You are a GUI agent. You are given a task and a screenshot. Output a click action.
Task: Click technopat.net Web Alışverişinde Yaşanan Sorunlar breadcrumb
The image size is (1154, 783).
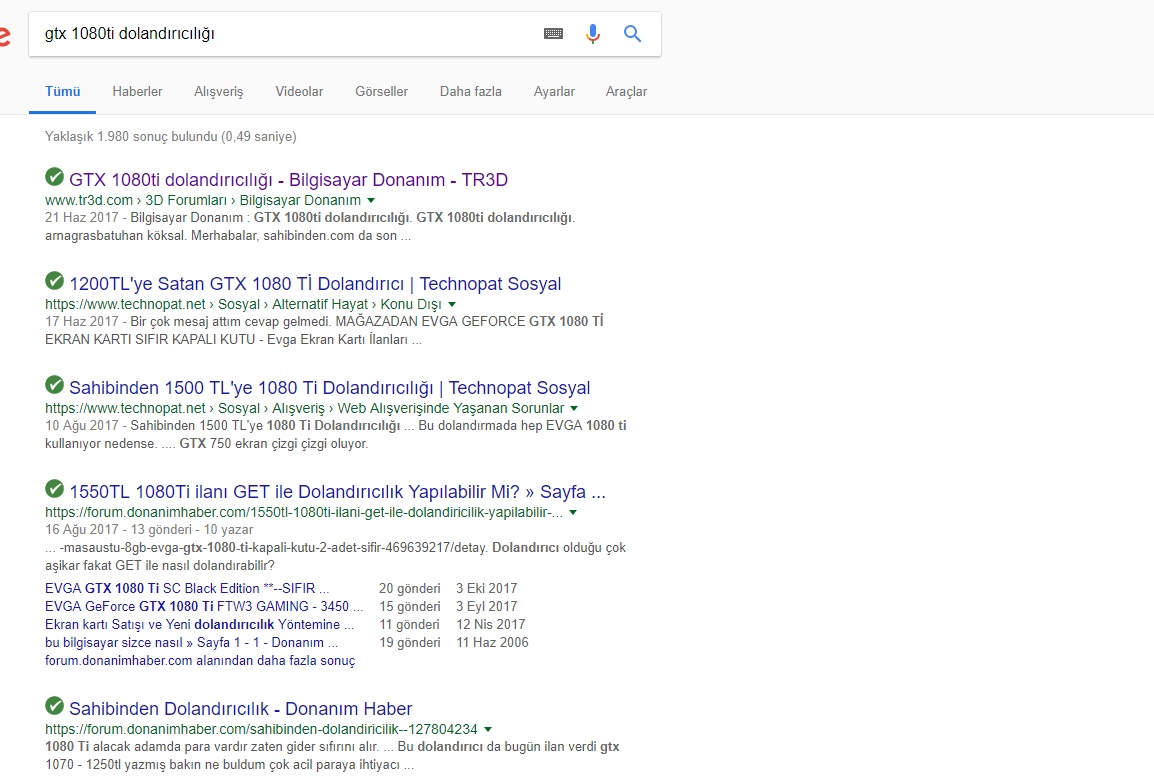pos(305,408)
